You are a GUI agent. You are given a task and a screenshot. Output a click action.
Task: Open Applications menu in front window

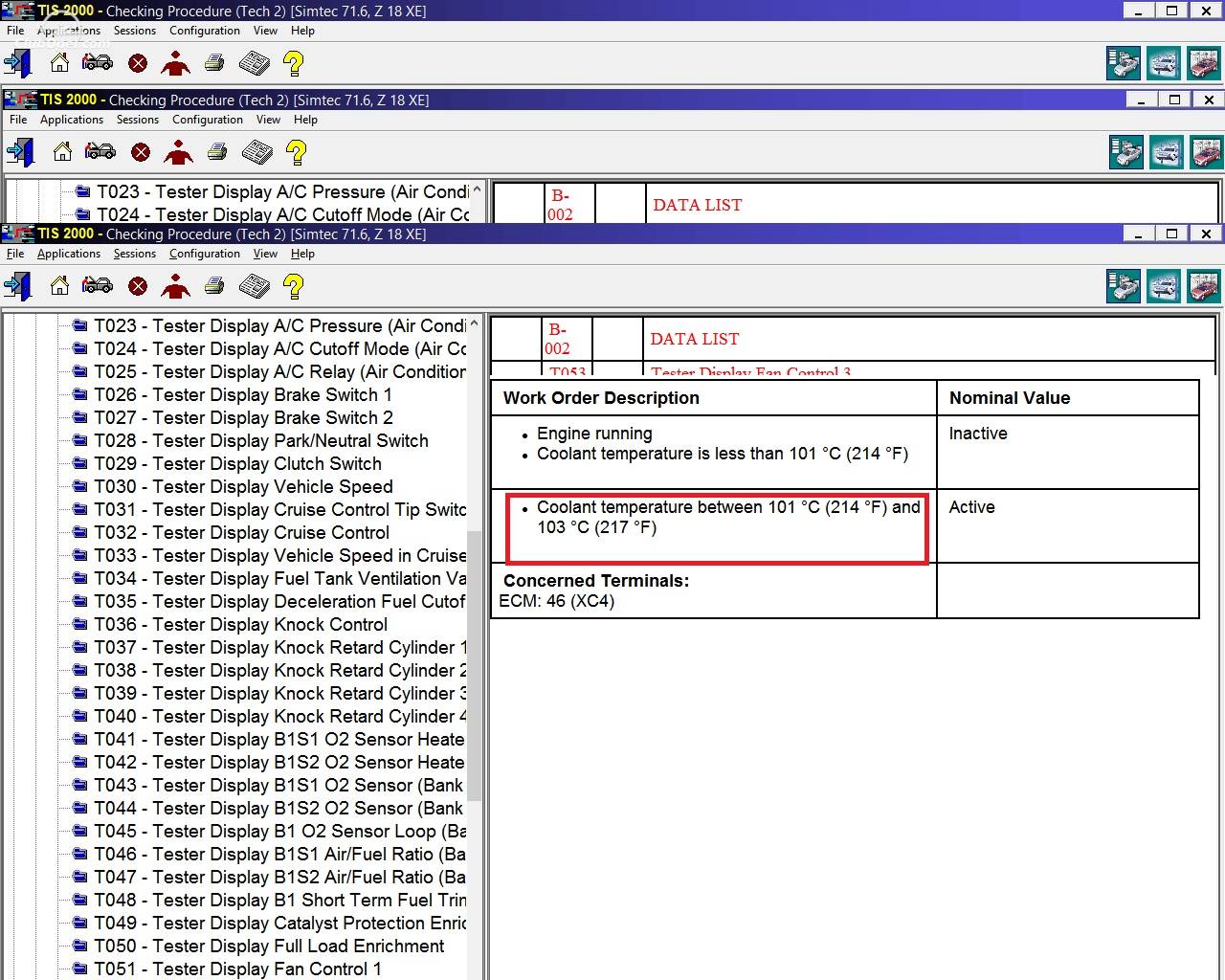point(69,254)
